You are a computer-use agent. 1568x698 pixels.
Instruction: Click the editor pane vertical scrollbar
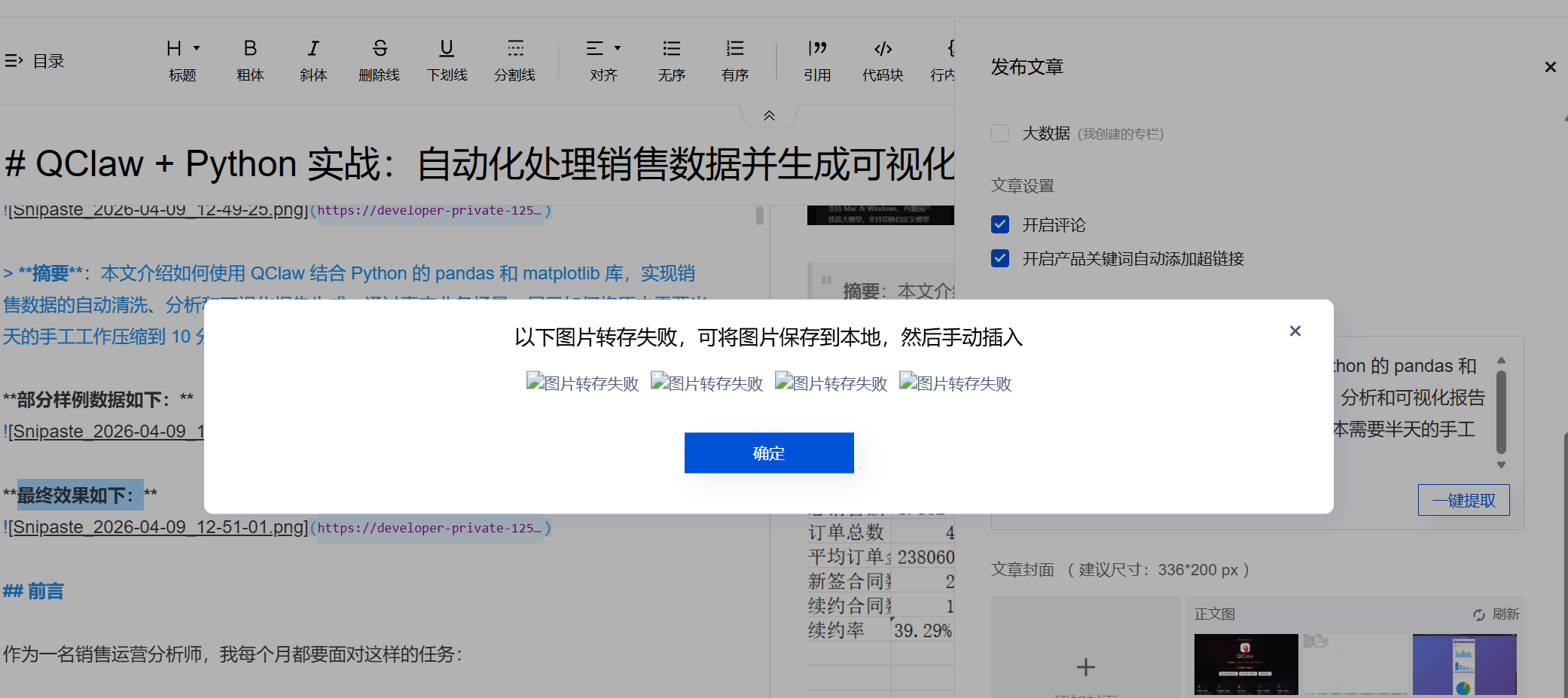760,216
